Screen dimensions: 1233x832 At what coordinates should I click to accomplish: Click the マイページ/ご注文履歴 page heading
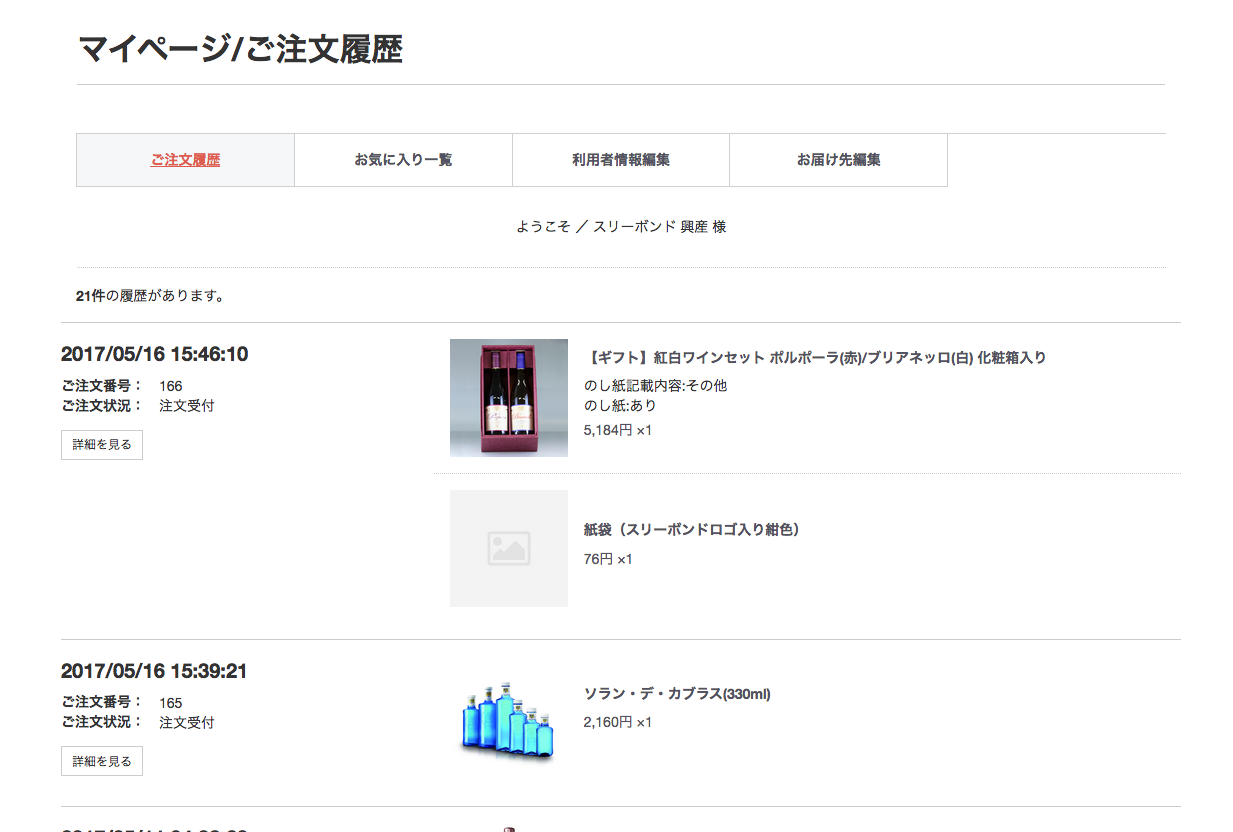point(240,49)
